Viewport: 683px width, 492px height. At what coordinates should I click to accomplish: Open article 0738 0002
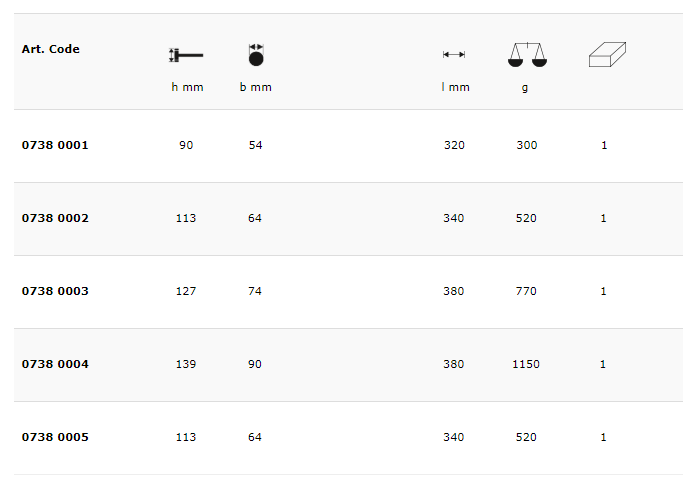pyautogui.click(x=55, y=218)
